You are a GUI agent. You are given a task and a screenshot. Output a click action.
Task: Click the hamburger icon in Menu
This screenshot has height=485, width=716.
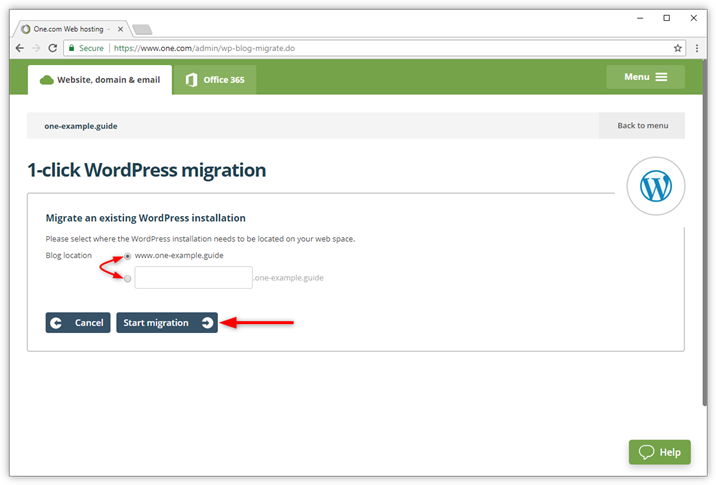click(661, 77)
